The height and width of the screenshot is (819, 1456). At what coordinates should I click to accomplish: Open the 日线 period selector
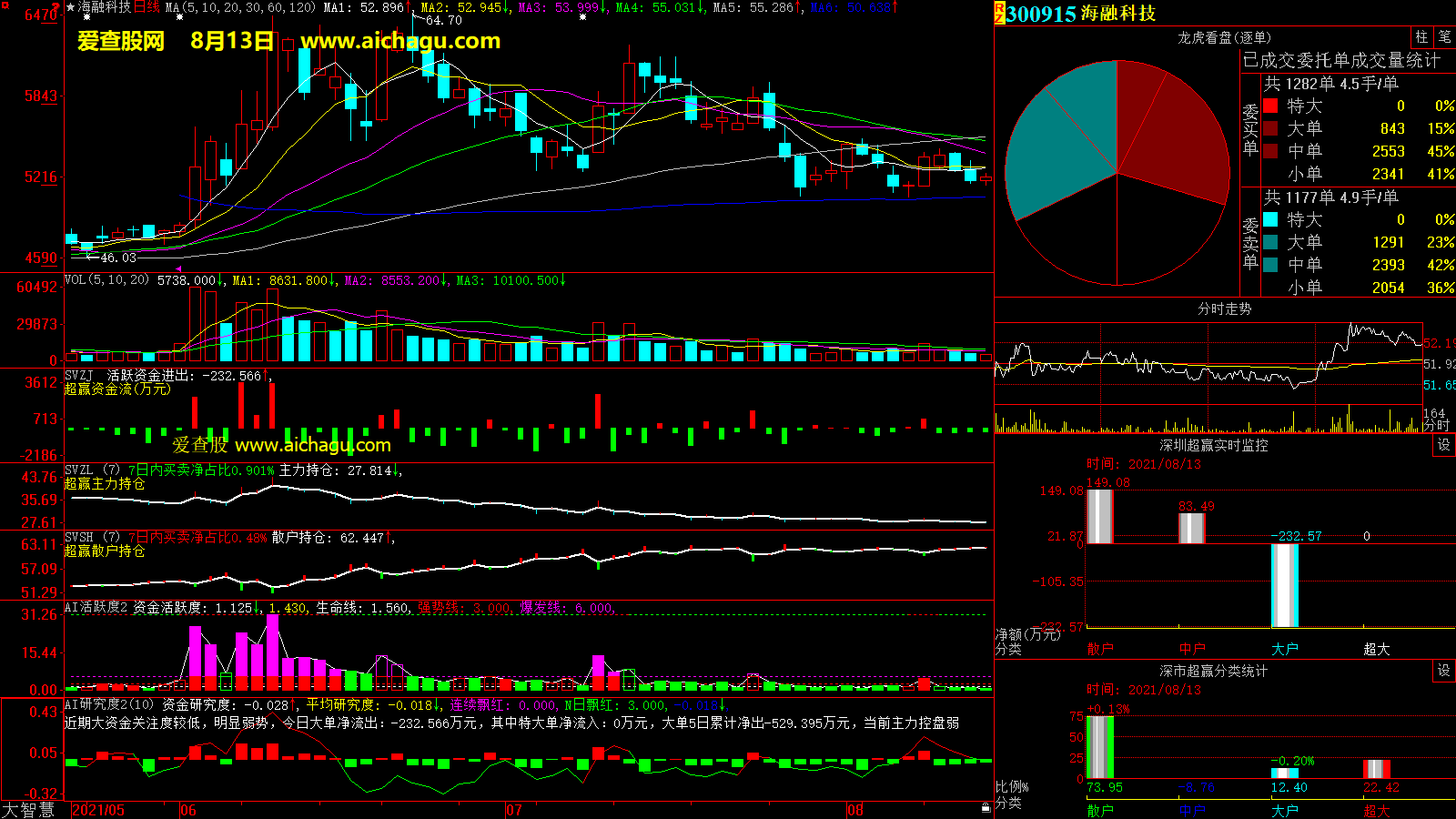pos(147,7)
